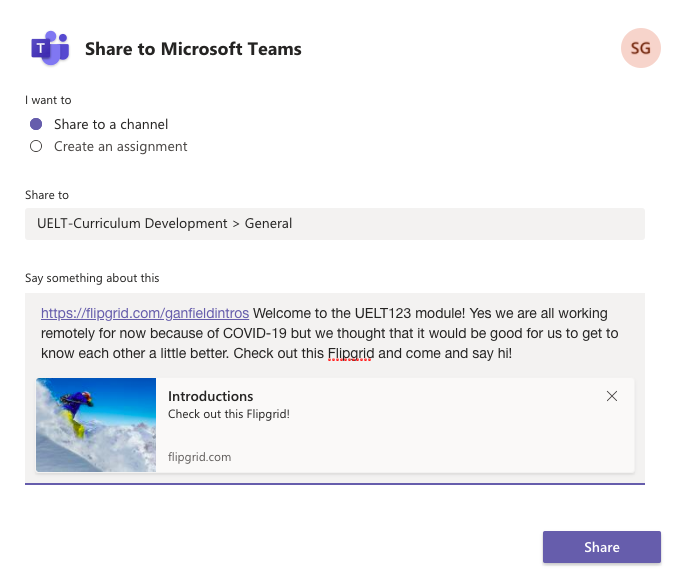Image resolution: width=679 pixels, height=582 pixels.
Task: Remove the Introductions link preview with X
Action: 612,396
